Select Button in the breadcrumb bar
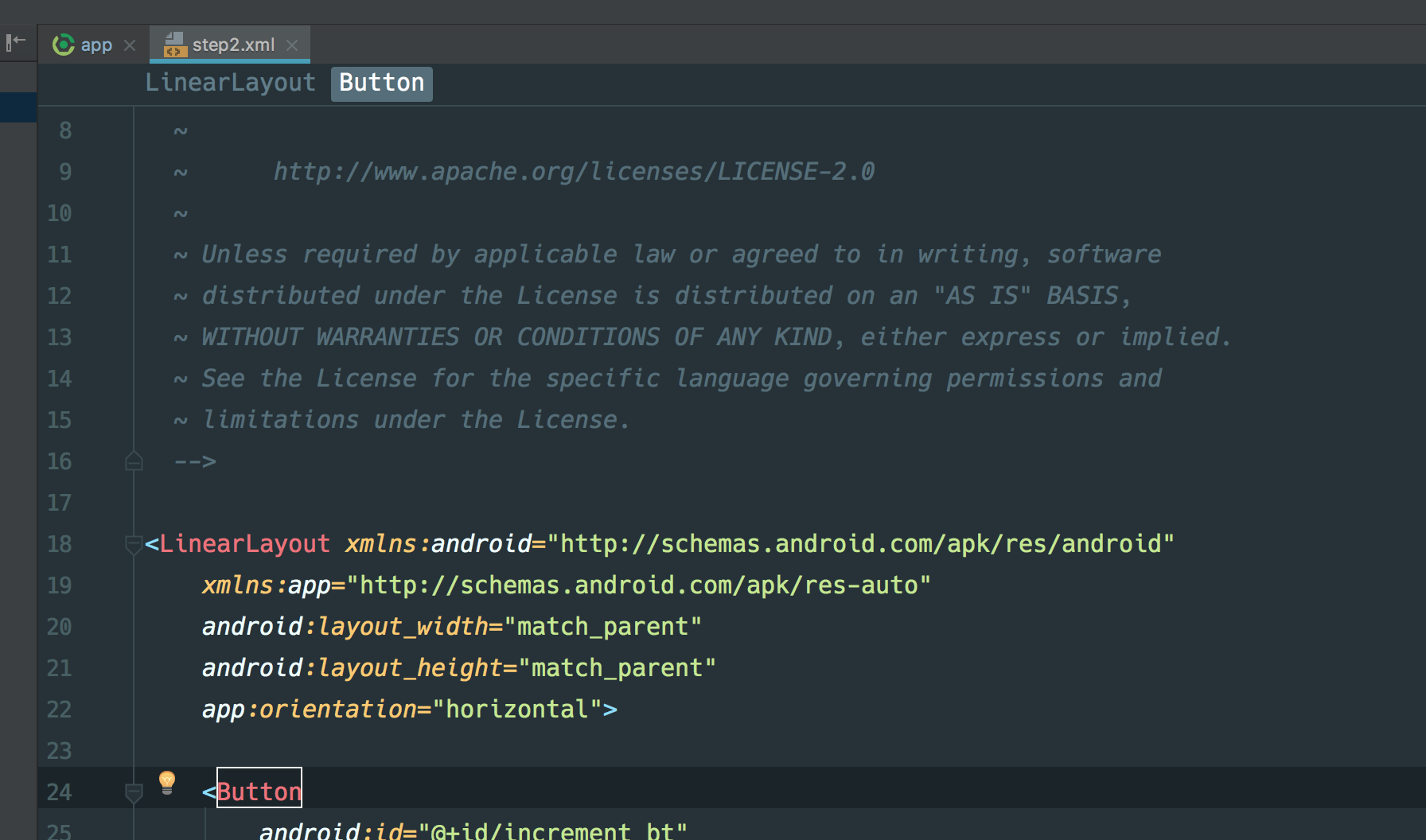This screenshot has width=1426, height=840. (x=381, y=83)
